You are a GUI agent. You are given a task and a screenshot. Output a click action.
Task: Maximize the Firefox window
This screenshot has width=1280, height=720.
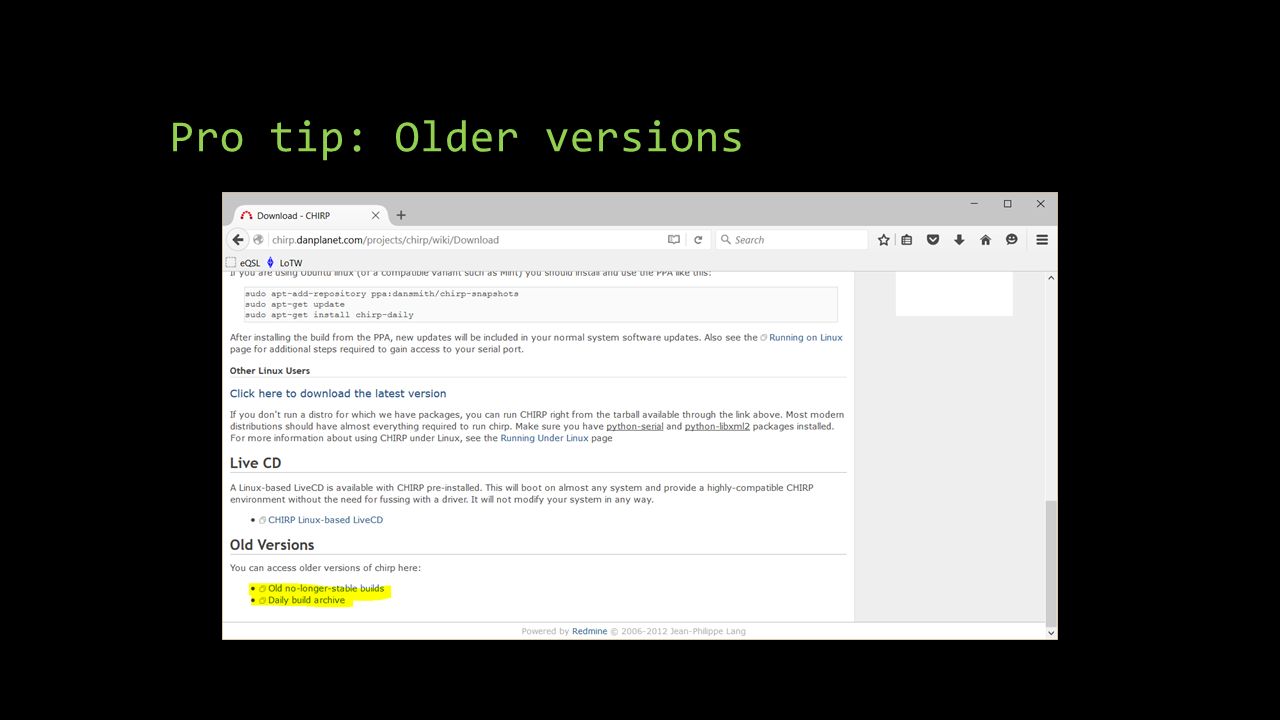coord(1007,204)
